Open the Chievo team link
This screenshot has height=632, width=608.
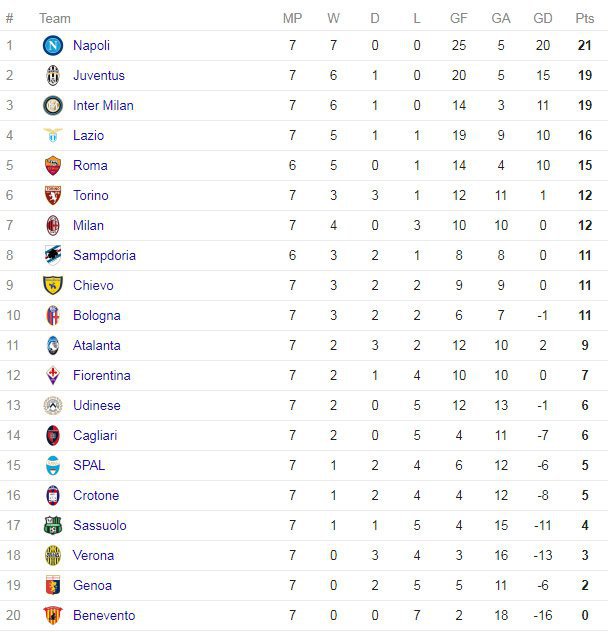(x=93, y=285)
